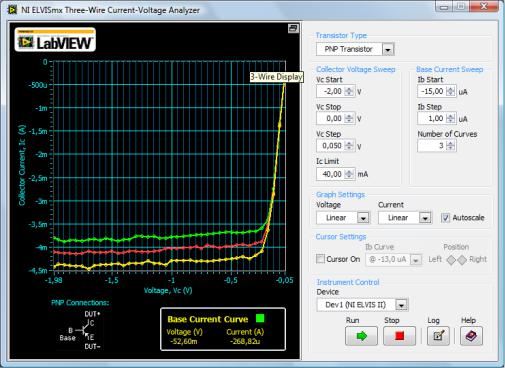This screenshot has height=368, width=505.
Task: Start the sweep with the green Run arrow
Action: (361, 336)
